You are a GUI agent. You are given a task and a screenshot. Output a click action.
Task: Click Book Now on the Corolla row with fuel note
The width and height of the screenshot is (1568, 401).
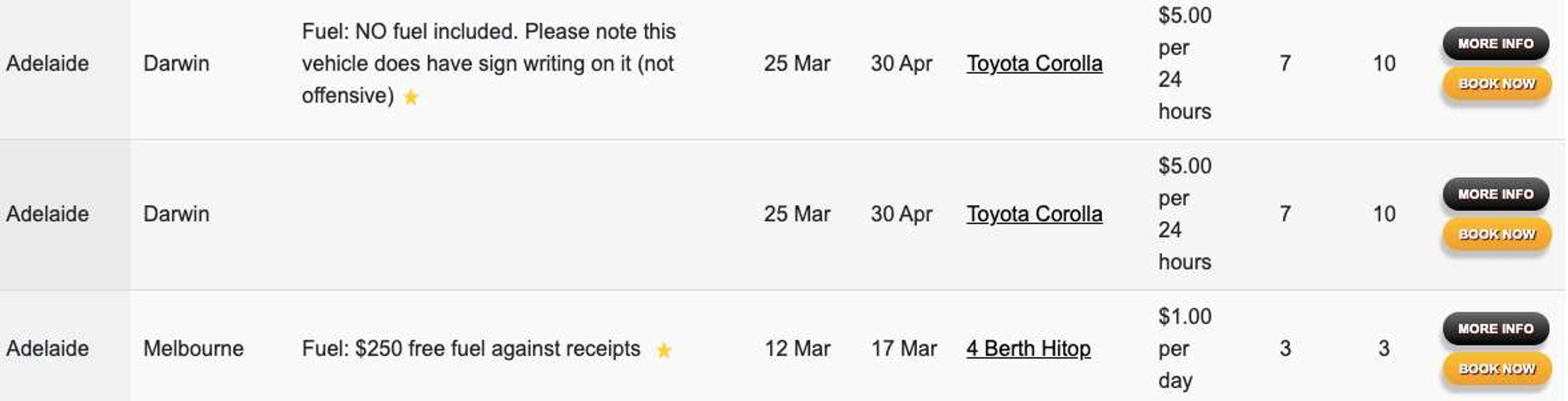pyautogui.click(x=1496, y=84)
